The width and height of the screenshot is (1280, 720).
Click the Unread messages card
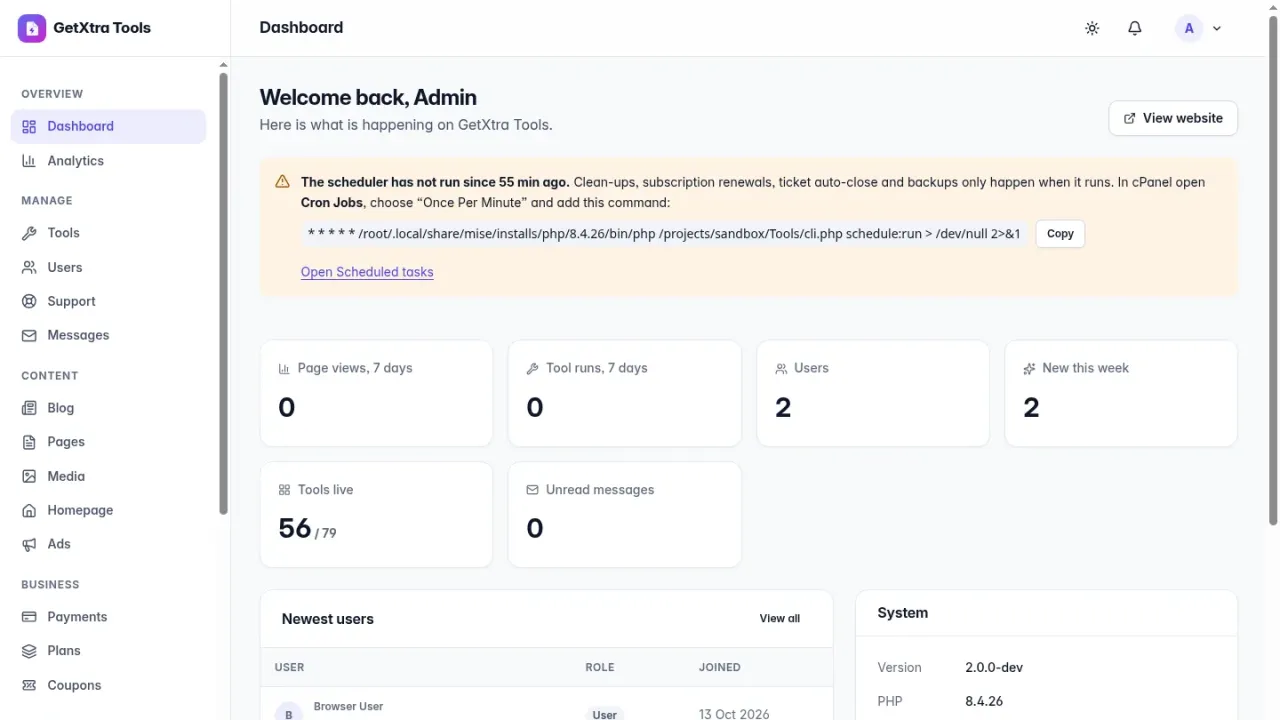pos(625,515)
